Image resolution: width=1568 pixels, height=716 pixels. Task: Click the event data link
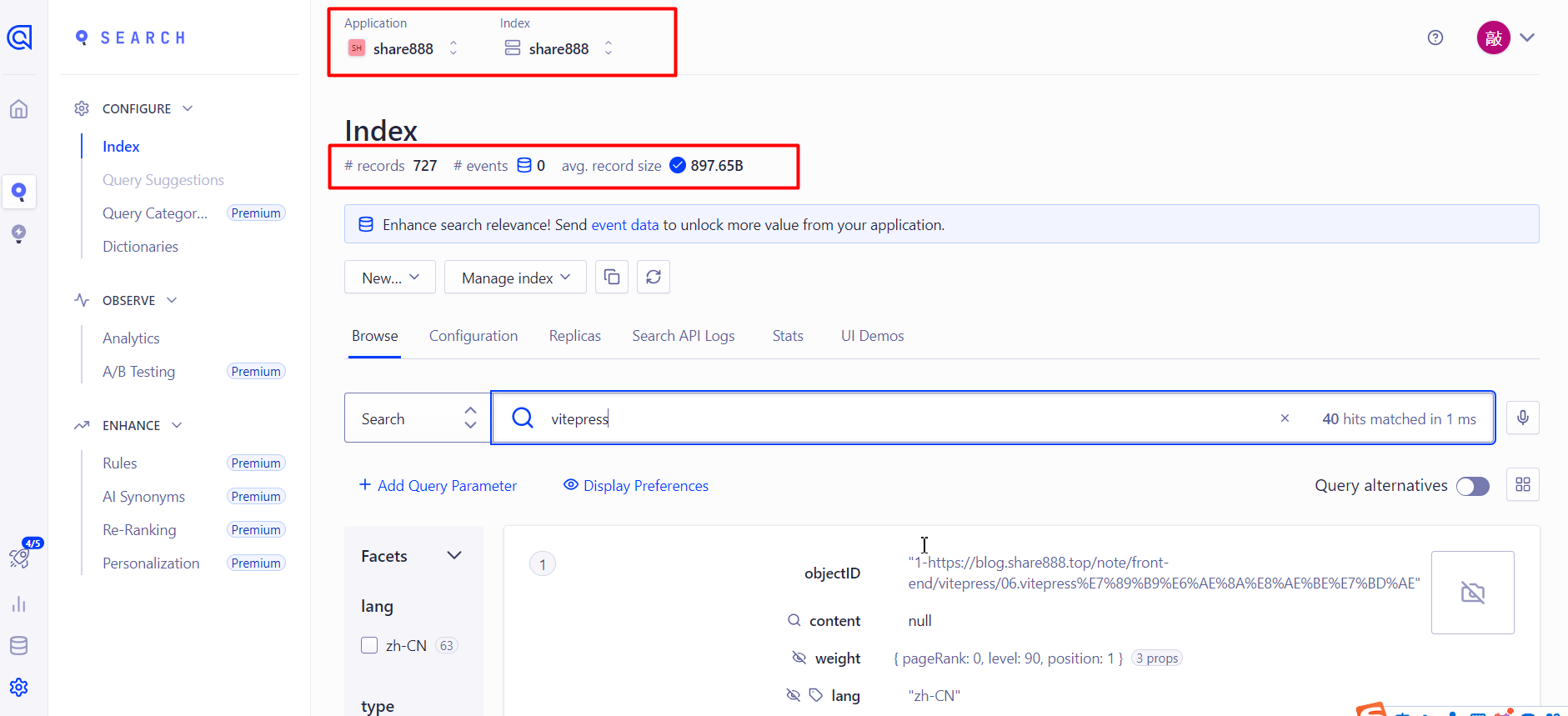pos(625,225)
